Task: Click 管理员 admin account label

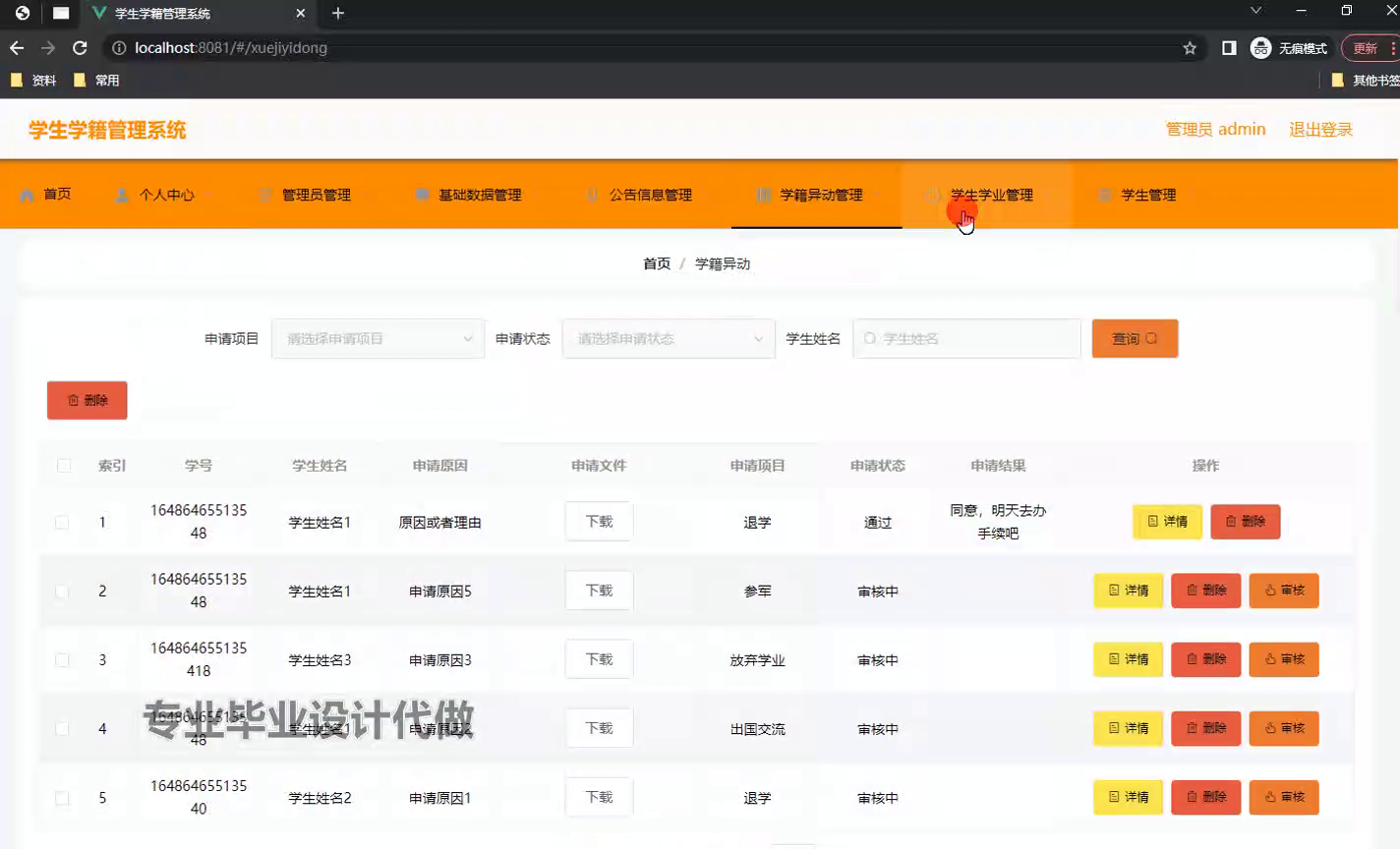Action: [x=1215, y=130]
